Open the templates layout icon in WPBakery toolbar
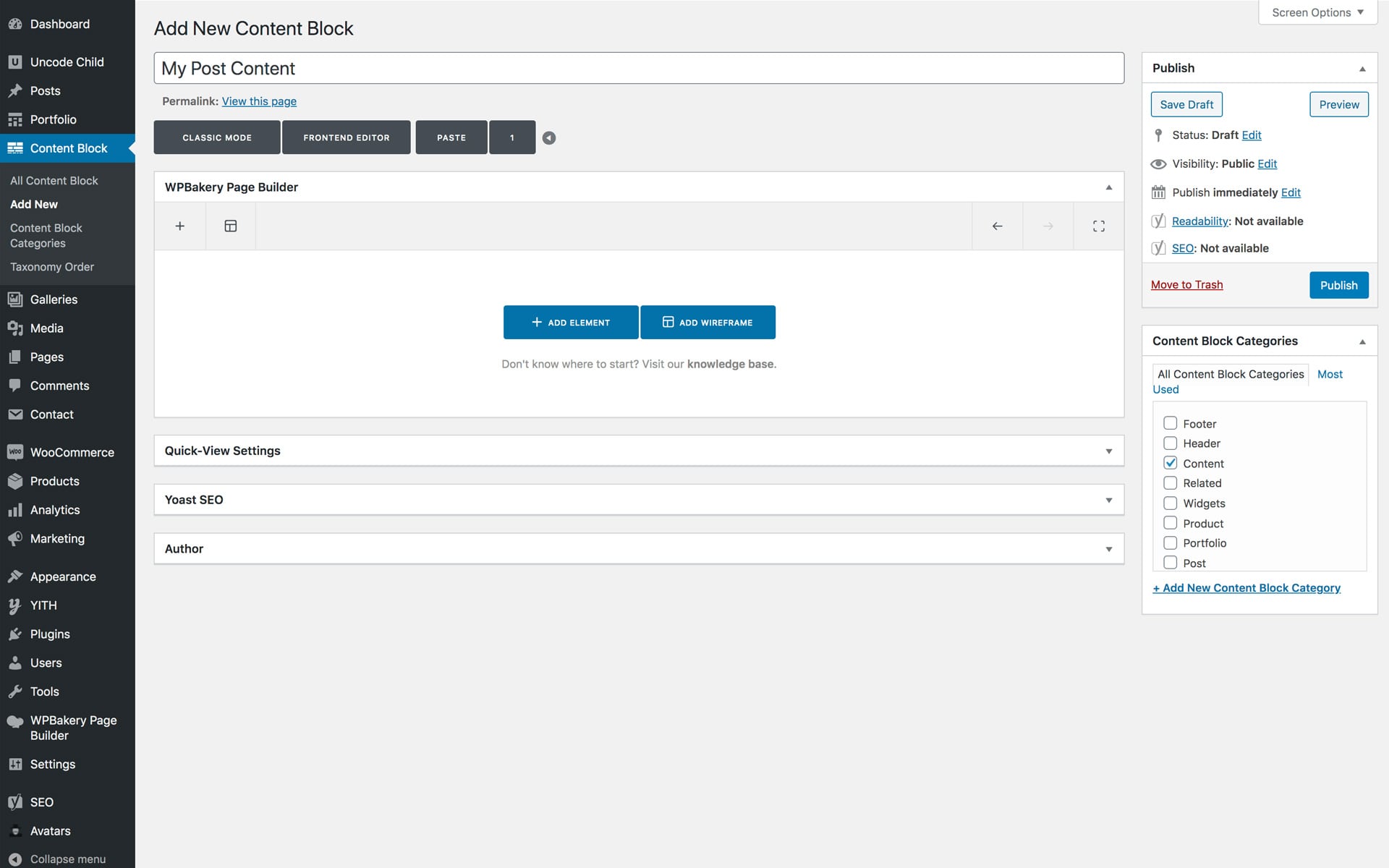The height and width of the screenshot is (868, 1389). pos(231,226)
